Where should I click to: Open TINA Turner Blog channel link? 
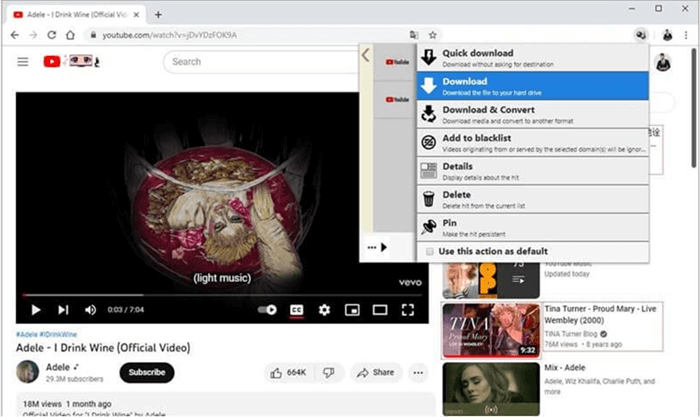point(571,334)
